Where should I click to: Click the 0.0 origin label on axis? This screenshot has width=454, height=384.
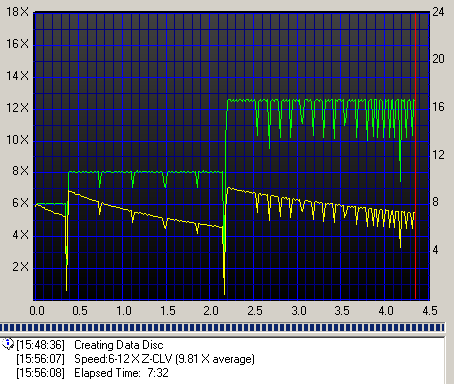pos(37,311)
